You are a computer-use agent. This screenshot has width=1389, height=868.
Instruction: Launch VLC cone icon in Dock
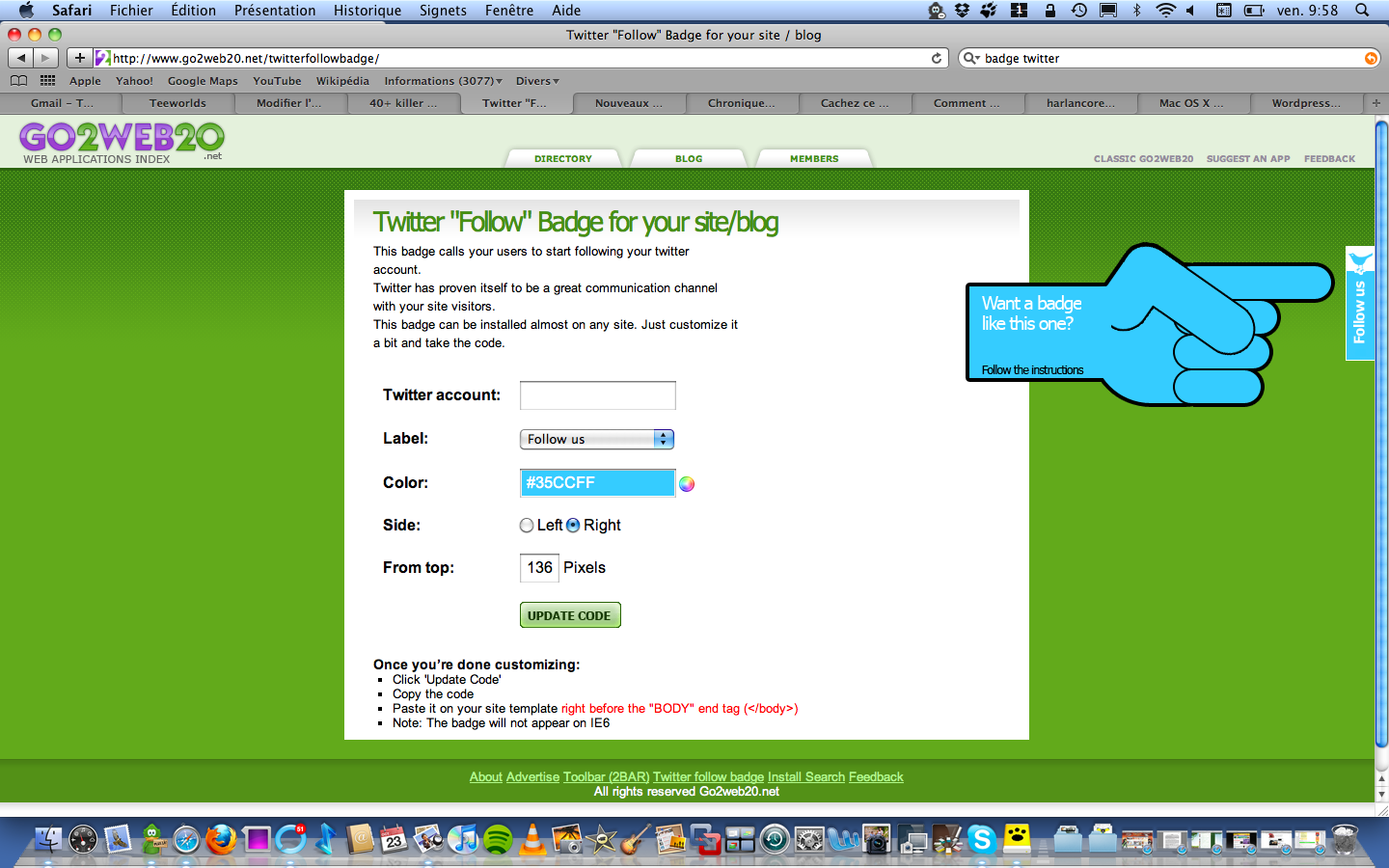tap(532, 839)
